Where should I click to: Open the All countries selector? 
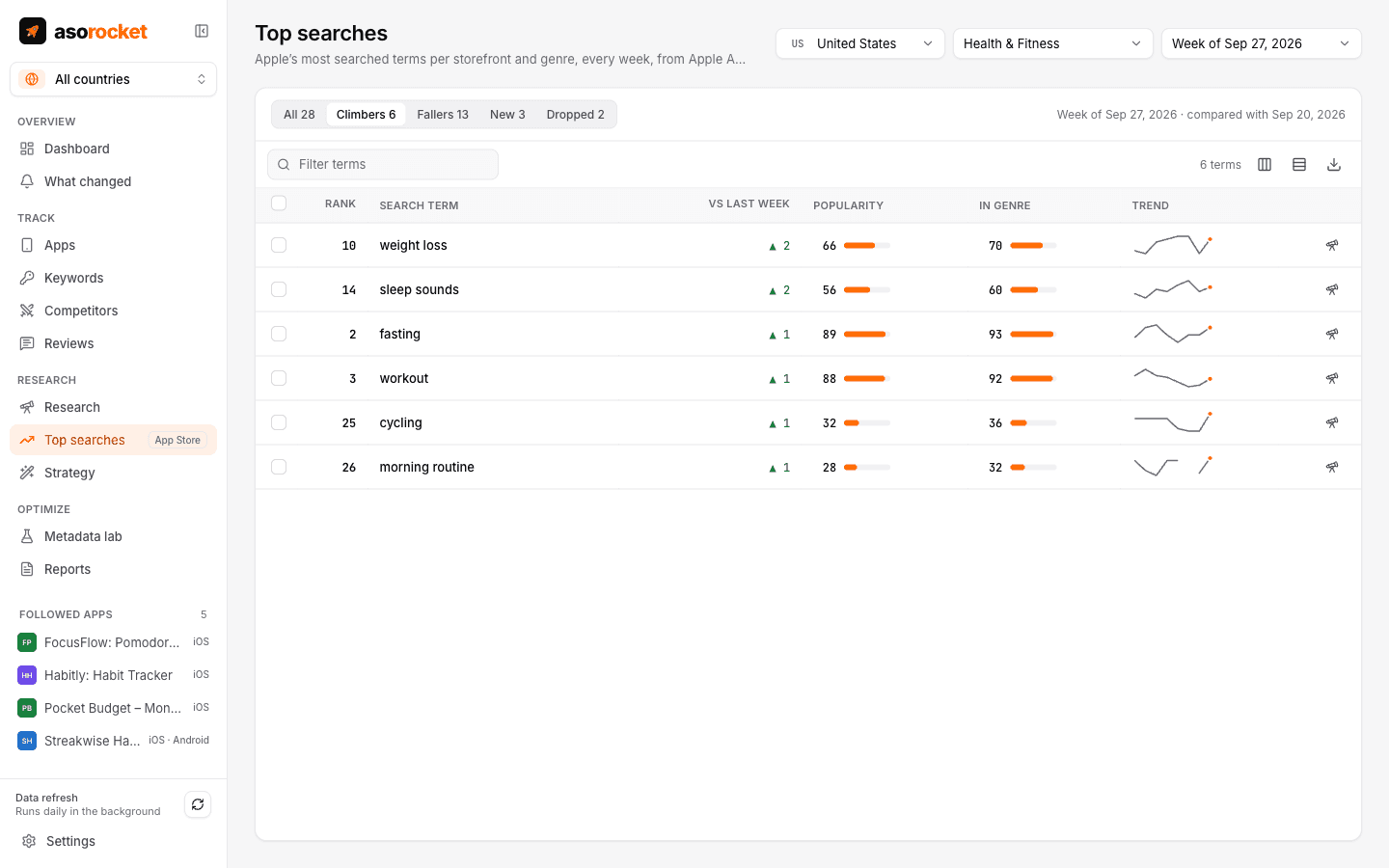coord(114,79)
